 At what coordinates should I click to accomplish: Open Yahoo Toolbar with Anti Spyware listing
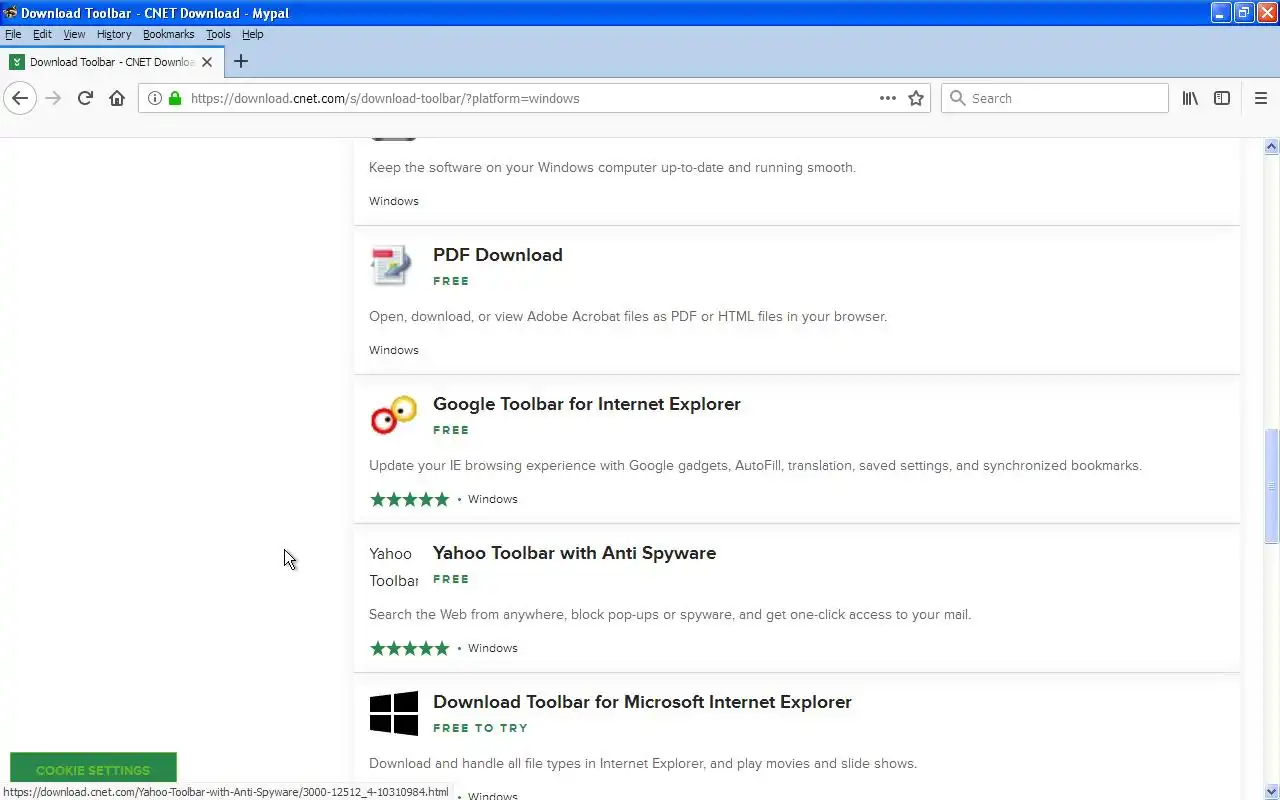tap(574, 553)
